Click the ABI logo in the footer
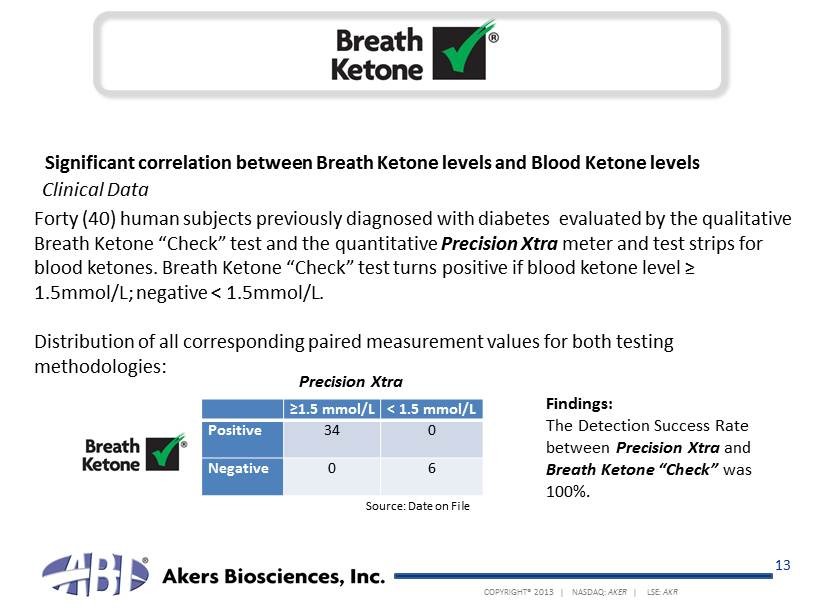820x615 pixels. click(x=96, y=575)
